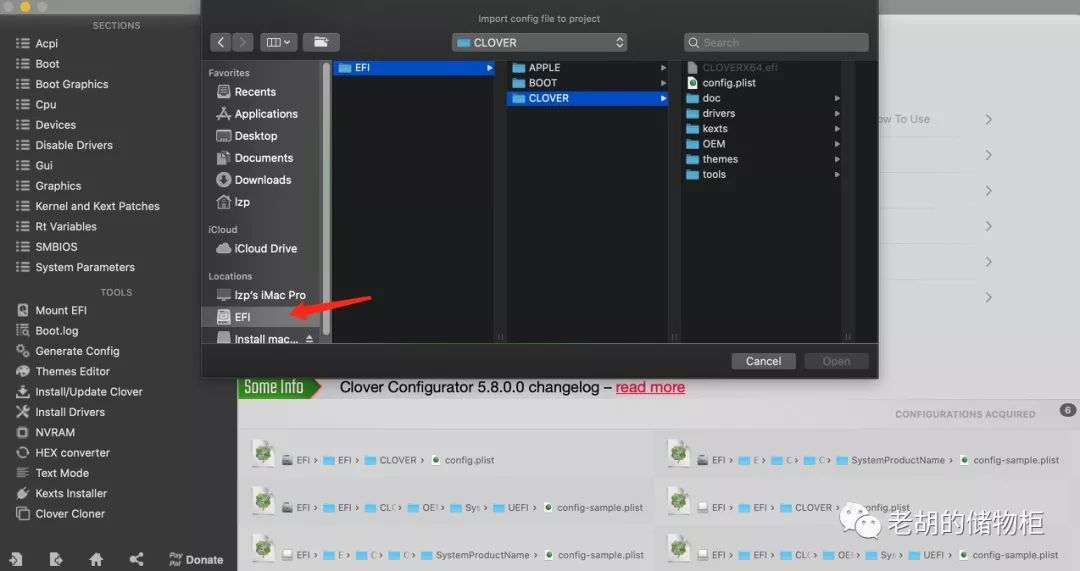
Task: Expand the themes folder arrow
Action: 837,159
